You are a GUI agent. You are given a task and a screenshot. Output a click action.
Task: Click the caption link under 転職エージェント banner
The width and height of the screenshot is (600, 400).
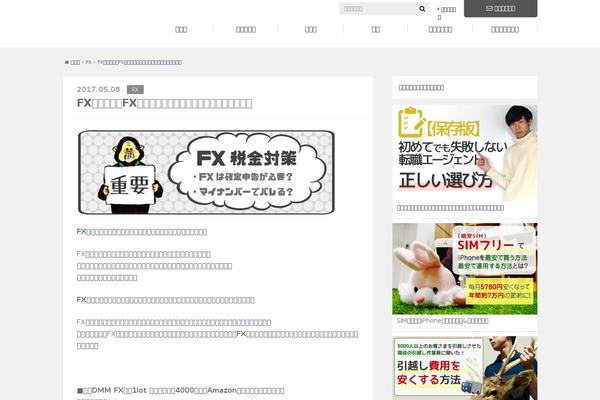point(450,208)
